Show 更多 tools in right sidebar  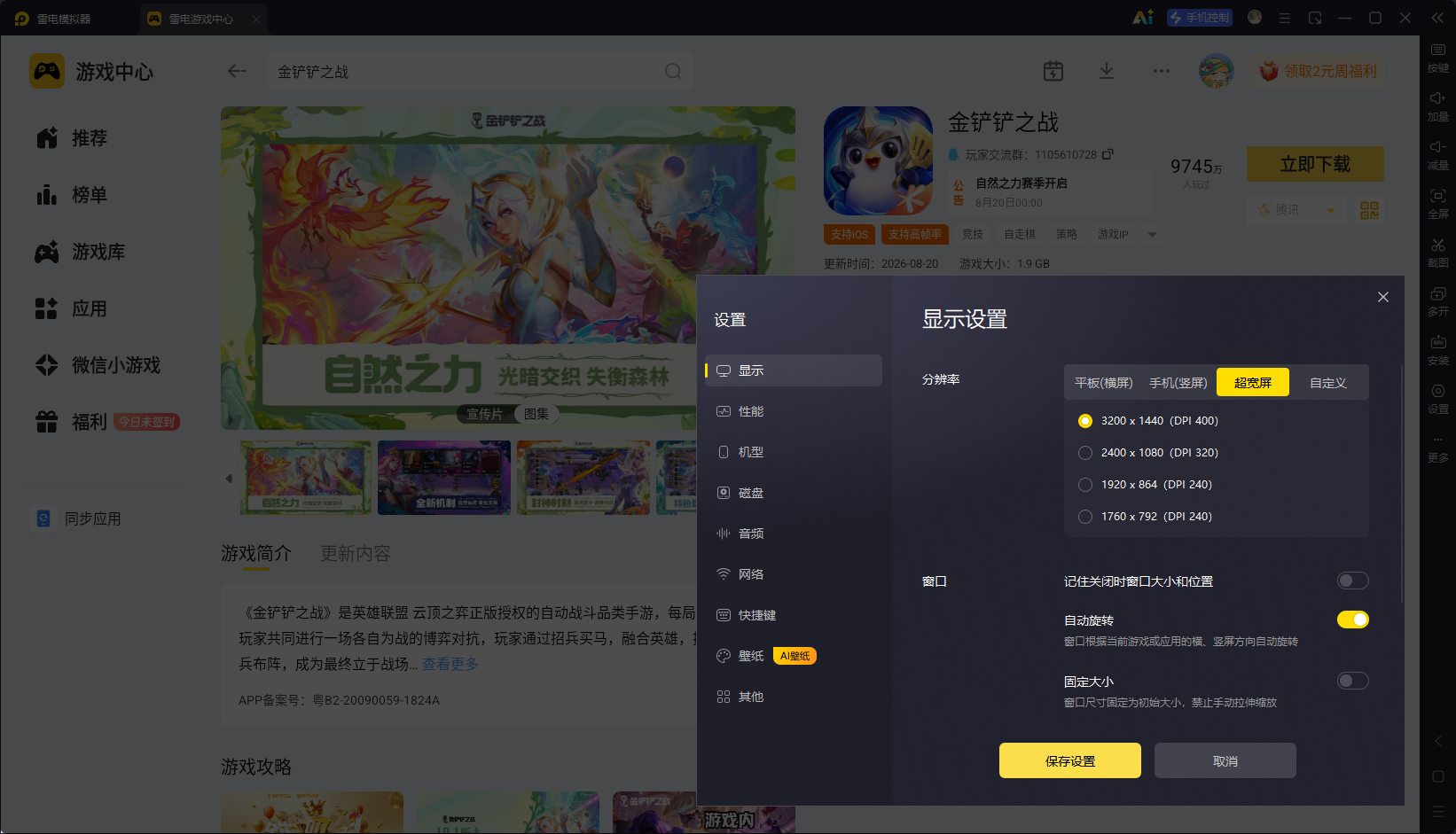pyautogui.click(x=1437, y=448)
